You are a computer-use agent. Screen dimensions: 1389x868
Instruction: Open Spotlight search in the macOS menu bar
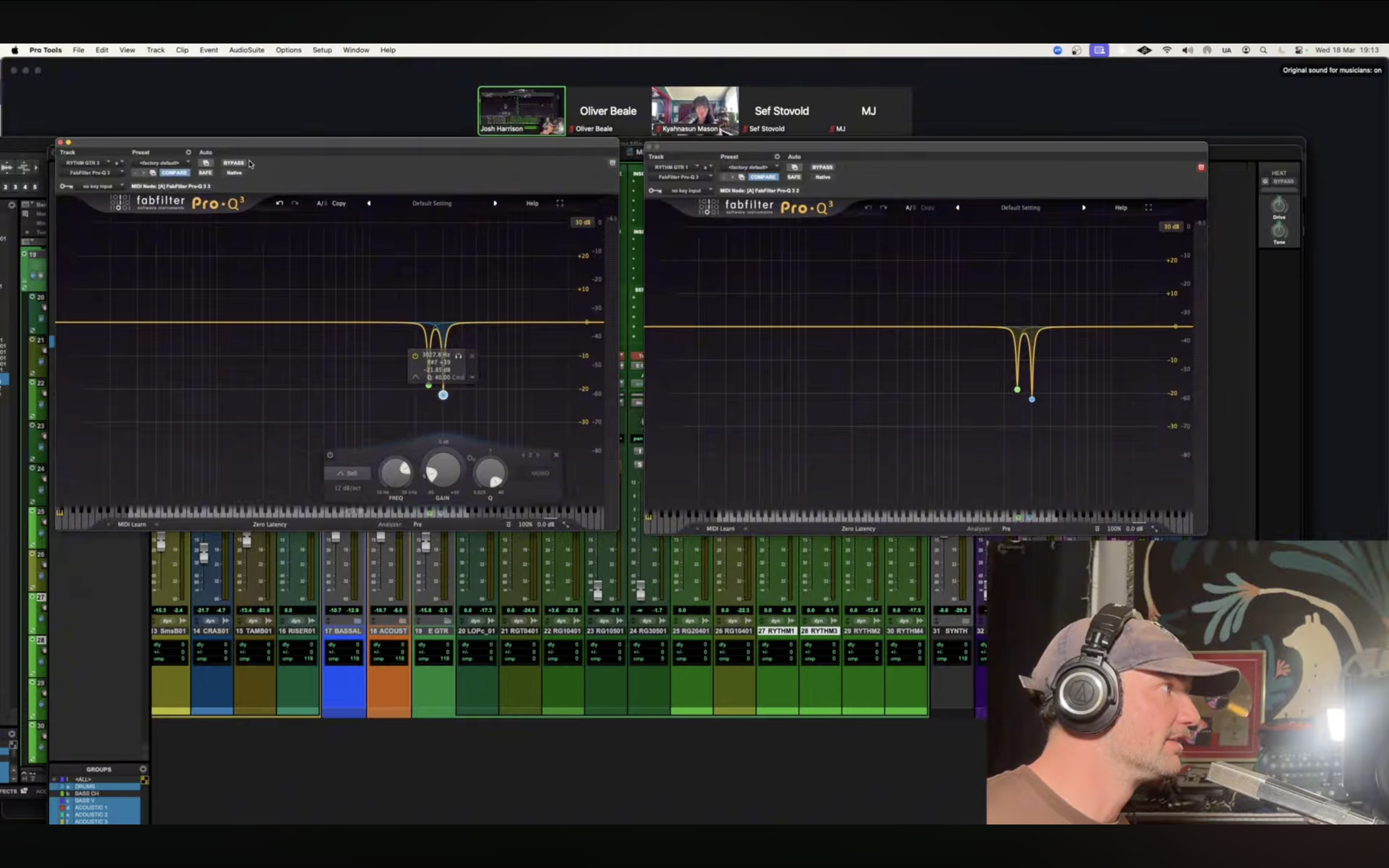[x=1263, y=50]
